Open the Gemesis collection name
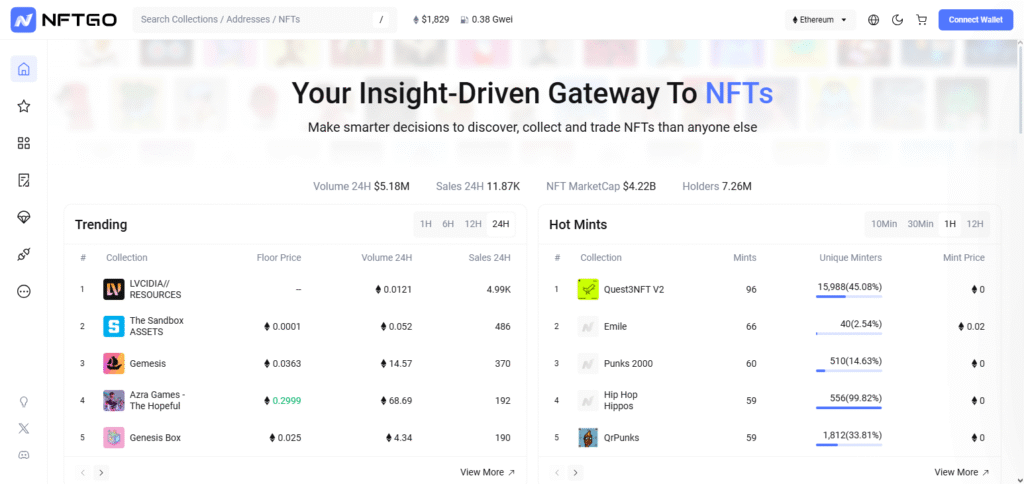 pos(148,363)
